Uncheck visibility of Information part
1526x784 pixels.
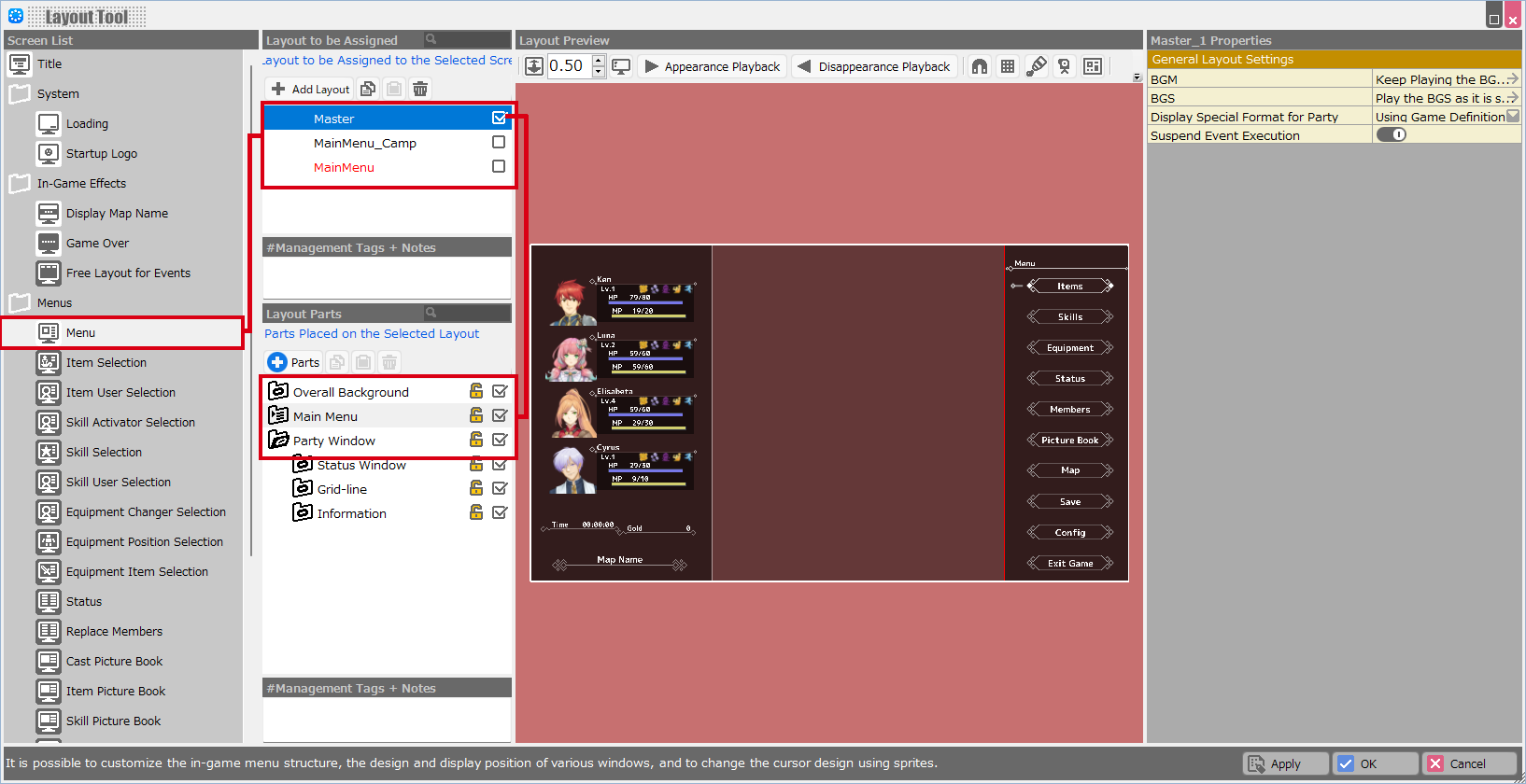click(x=500, y=512)
